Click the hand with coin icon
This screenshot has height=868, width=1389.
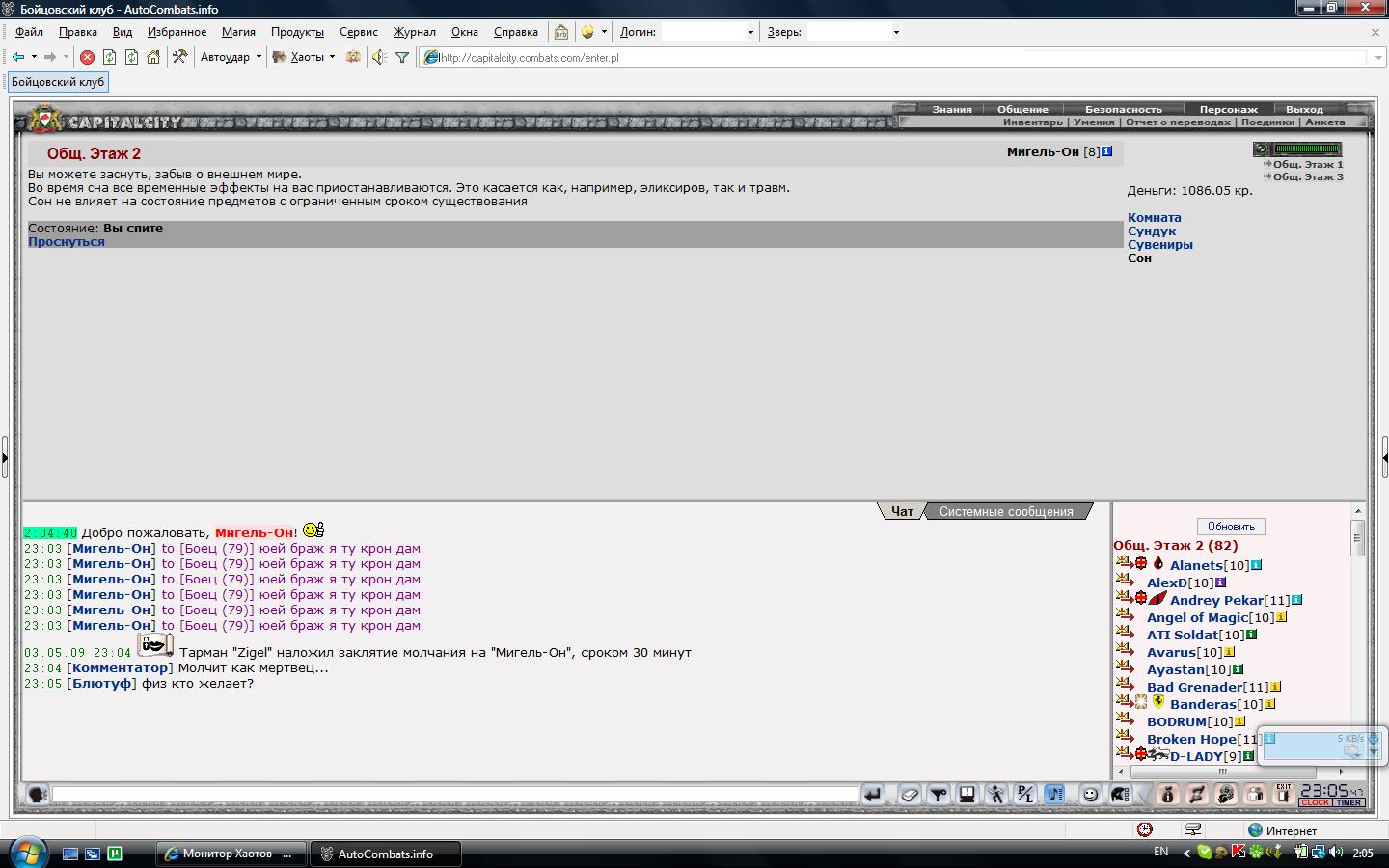point(1225,794)
